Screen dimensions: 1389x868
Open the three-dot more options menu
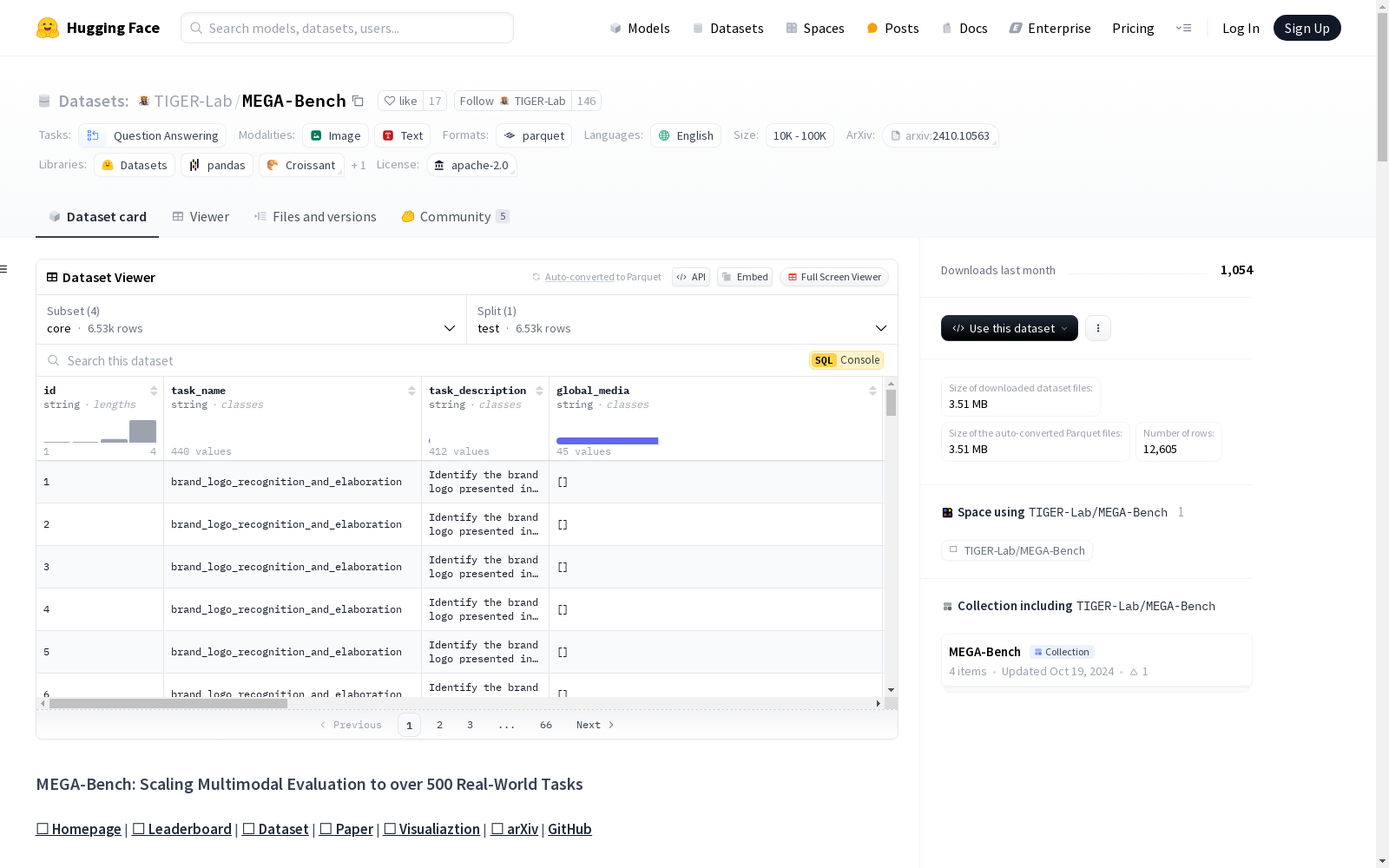coord(1098,328)
